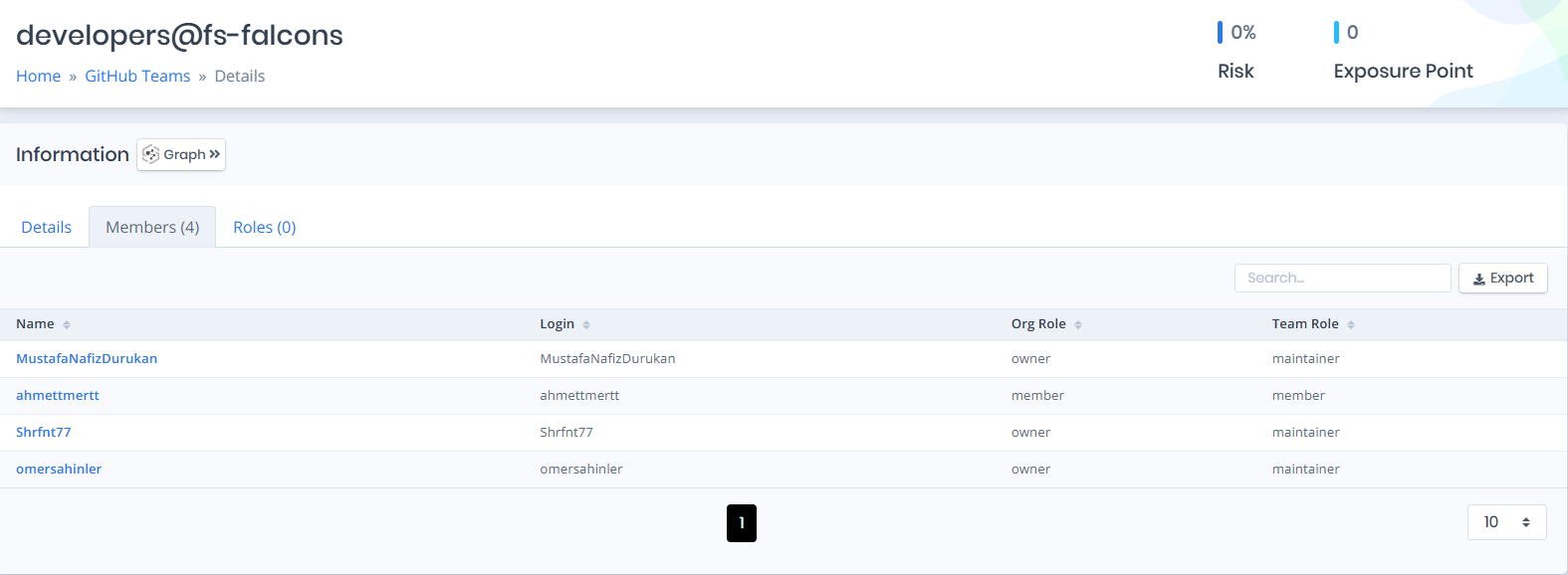Viewport: 1568px width, 575px height.
Task: Go to Home breadcrumb link
Action: pyautogui.click(x=38, y=76)
